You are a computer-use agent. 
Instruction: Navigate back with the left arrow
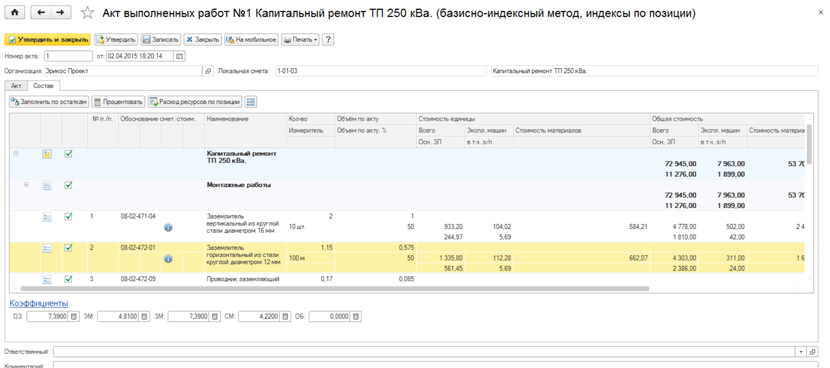click(41, 13)
